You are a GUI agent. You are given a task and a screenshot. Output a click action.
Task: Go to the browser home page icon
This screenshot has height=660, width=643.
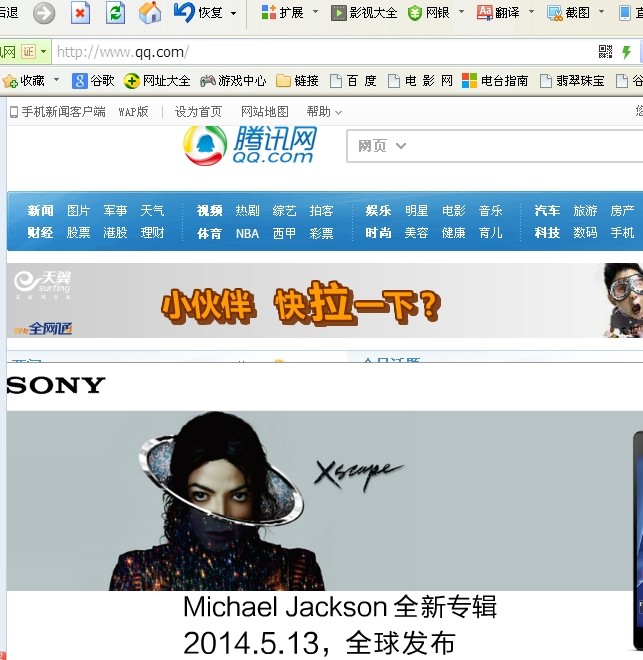tap(149, 13)
